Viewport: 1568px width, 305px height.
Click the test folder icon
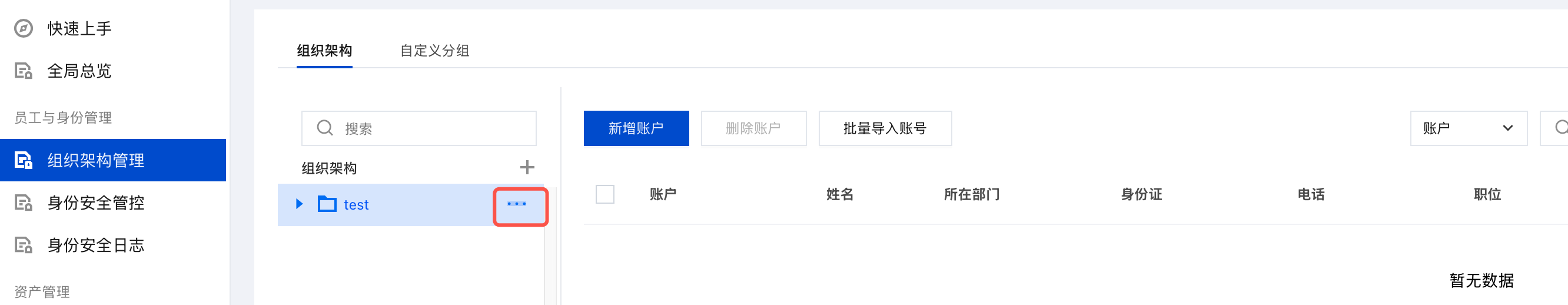[x=327, y=204]
